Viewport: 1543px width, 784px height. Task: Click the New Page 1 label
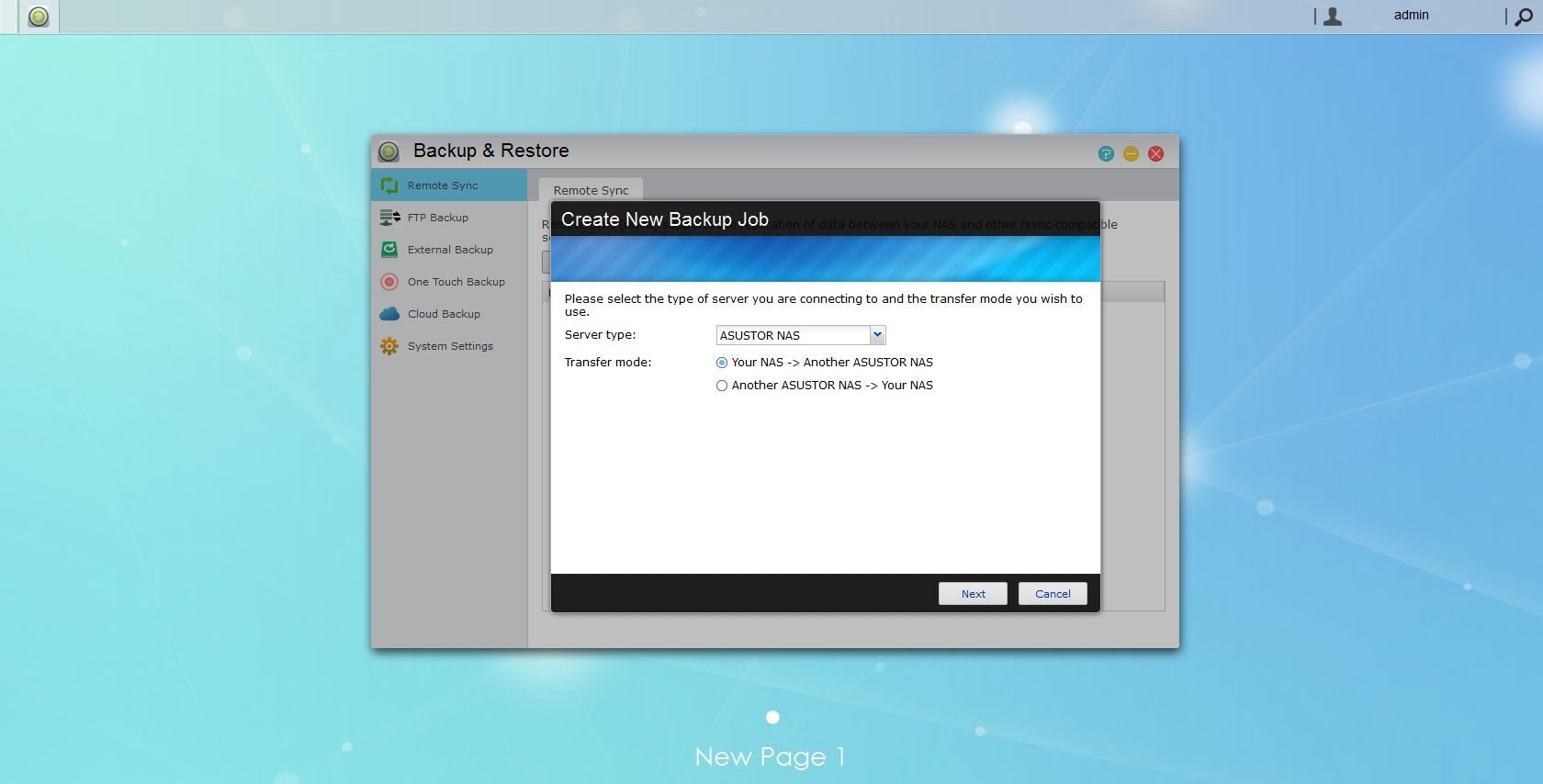click(x=770, y=757)
